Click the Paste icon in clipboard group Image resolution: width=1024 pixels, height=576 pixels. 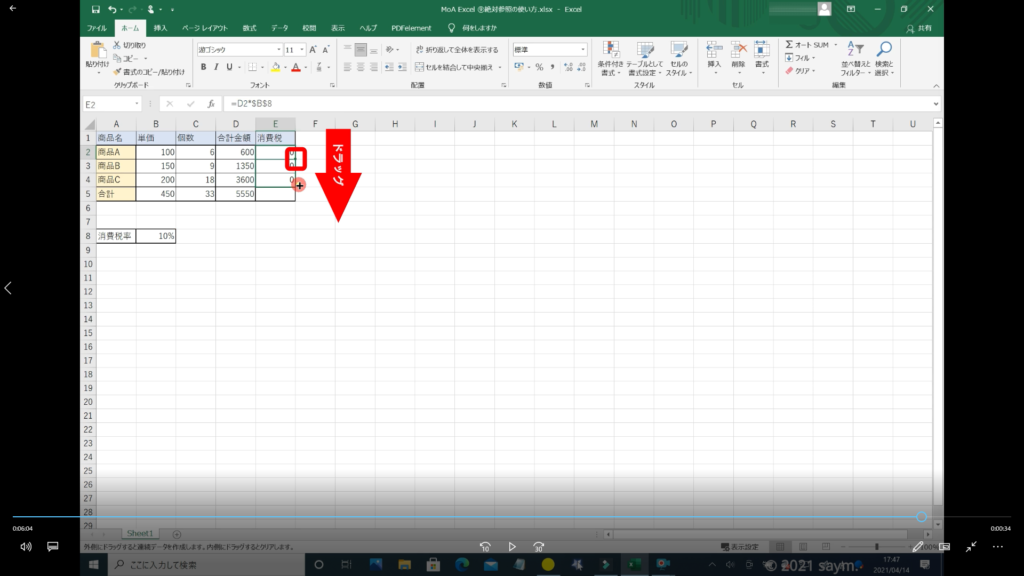(97, 50)
